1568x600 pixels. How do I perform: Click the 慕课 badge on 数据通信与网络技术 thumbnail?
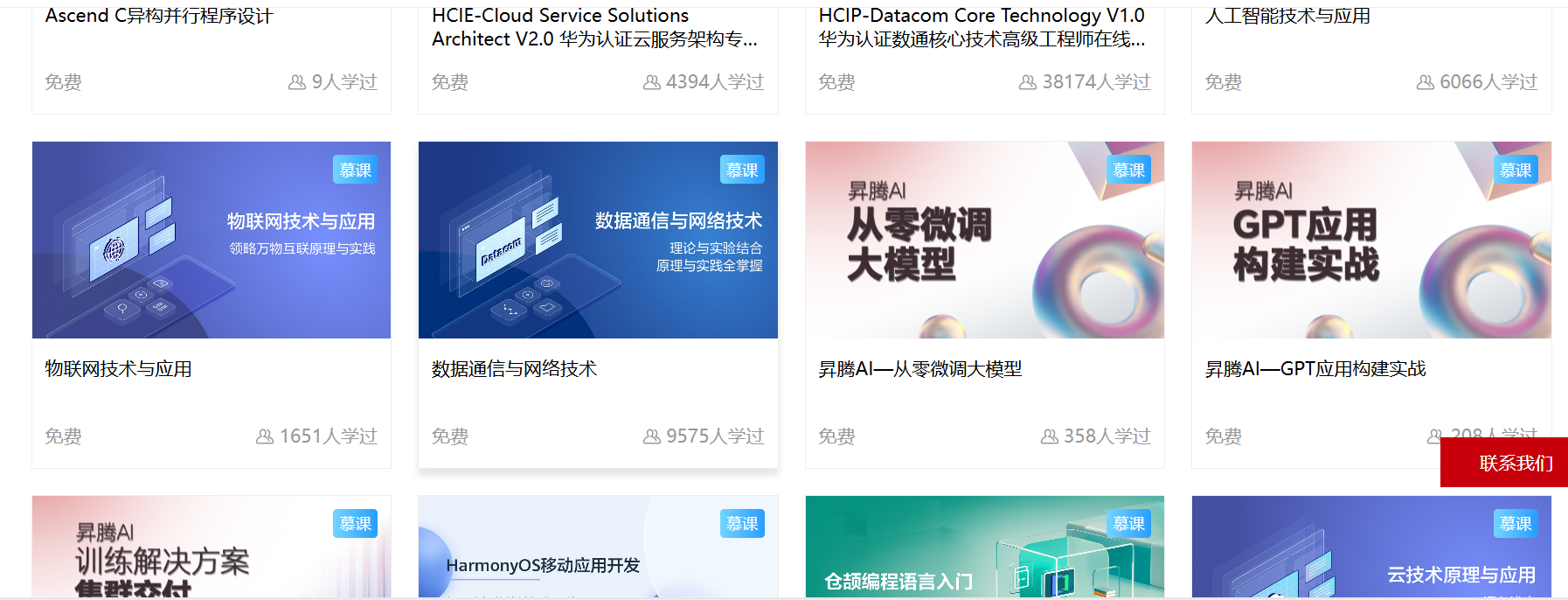742,170
